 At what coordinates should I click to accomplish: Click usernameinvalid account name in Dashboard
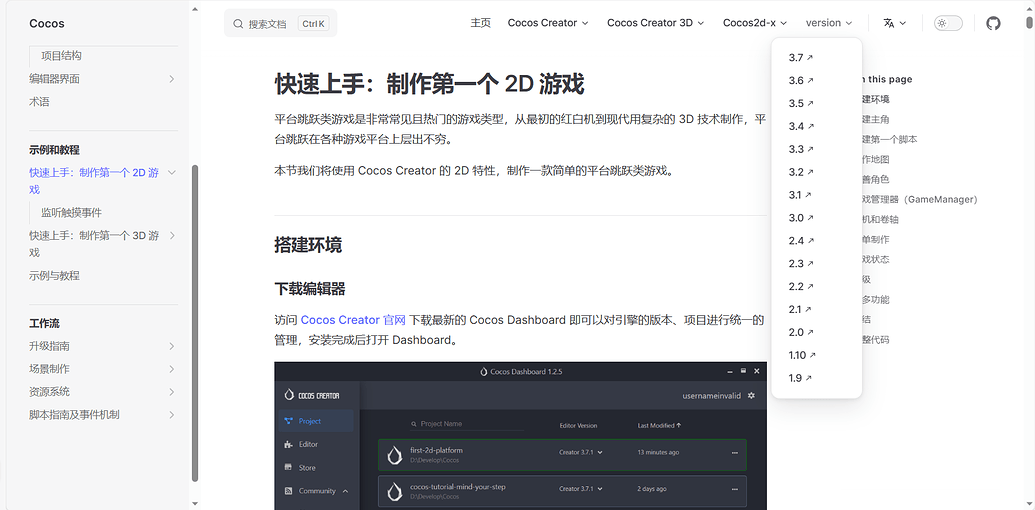pyautogui.click(x=712, y=396)
